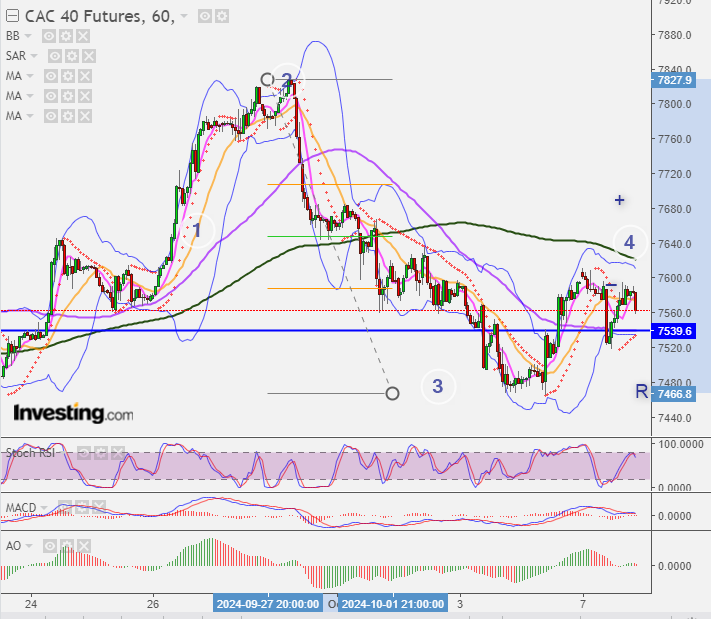Remove the BB indicator
This screenshot has height=619, width=711.
coord(83,36)
